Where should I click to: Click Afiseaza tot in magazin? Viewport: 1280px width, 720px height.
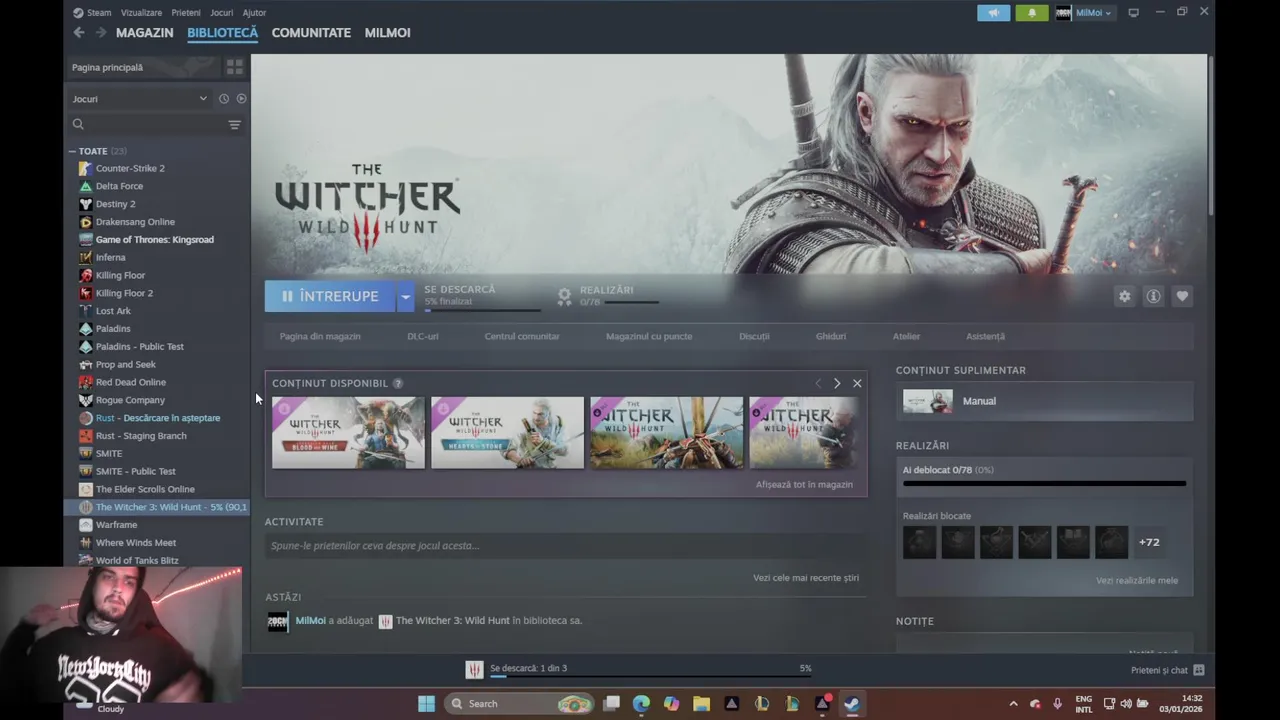point(804,484)
